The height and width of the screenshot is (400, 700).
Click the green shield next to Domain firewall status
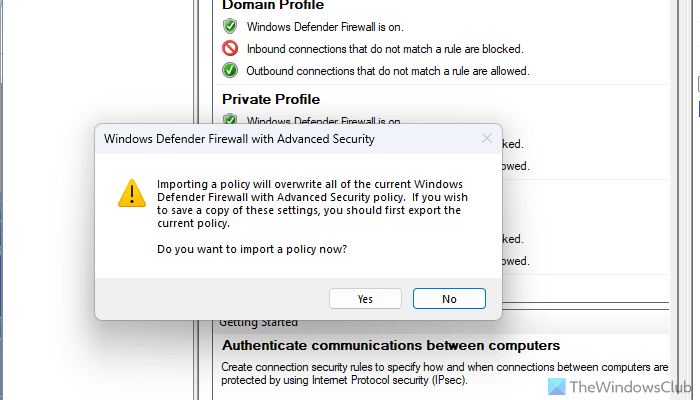[x=229, y=25]
